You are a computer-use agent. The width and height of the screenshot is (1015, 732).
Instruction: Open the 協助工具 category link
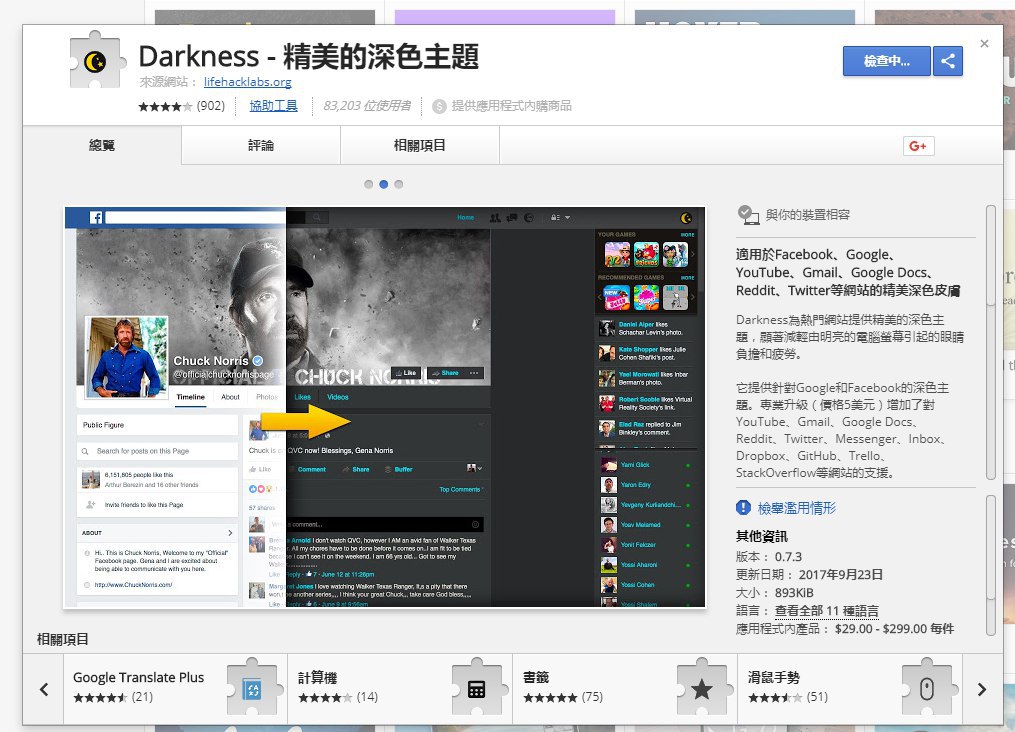[x=273, y=106]
